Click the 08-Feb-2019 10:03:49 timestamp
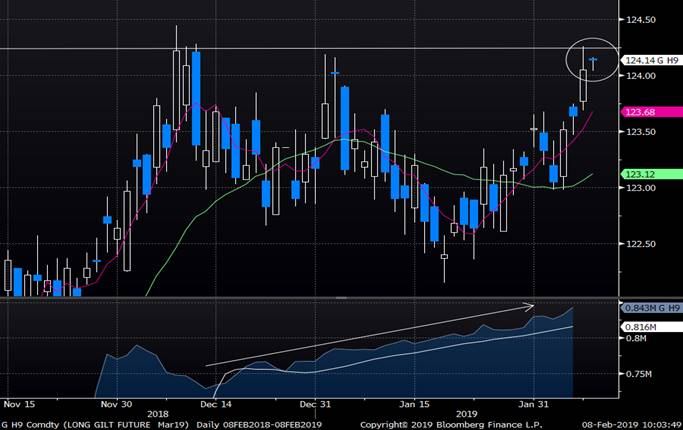 click(632, 425)
